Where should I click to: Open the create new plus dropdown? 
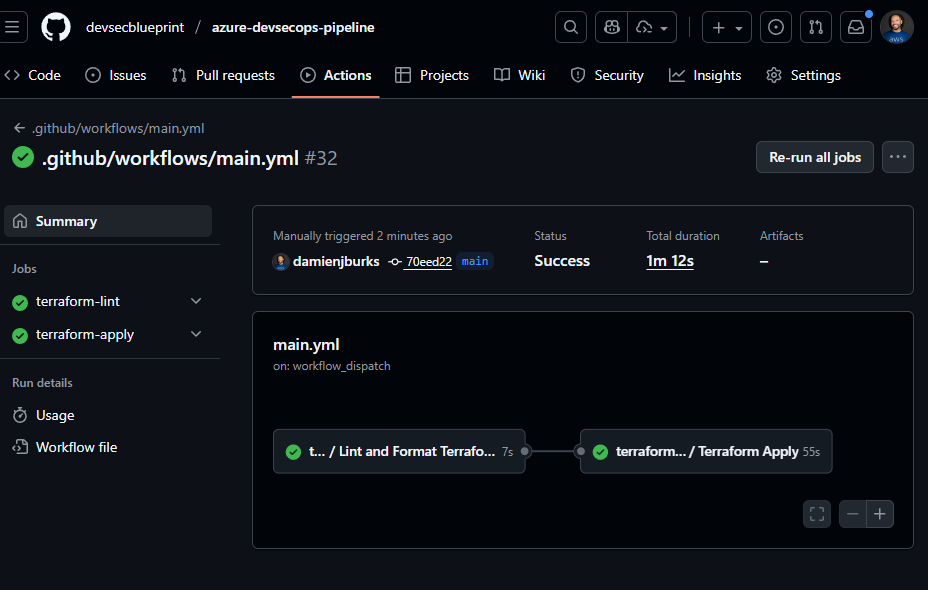[x=727, y=27]
